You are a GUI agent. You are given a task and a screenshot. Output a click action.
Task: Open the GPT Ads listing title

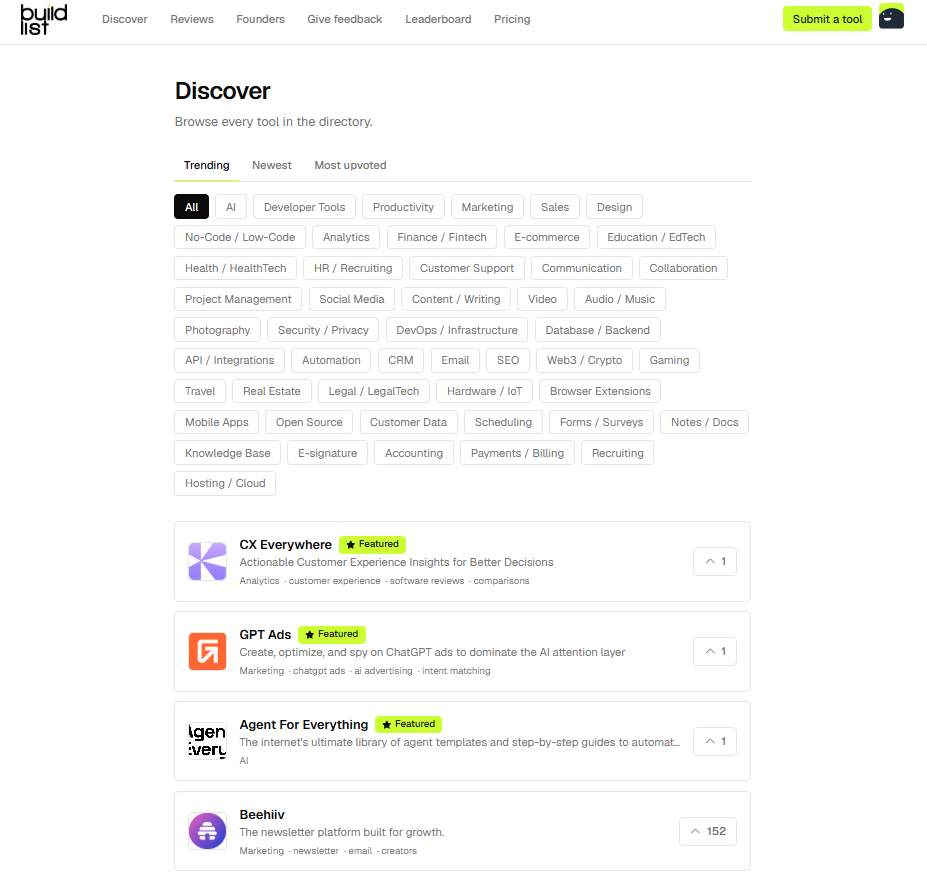pos(265,634)
